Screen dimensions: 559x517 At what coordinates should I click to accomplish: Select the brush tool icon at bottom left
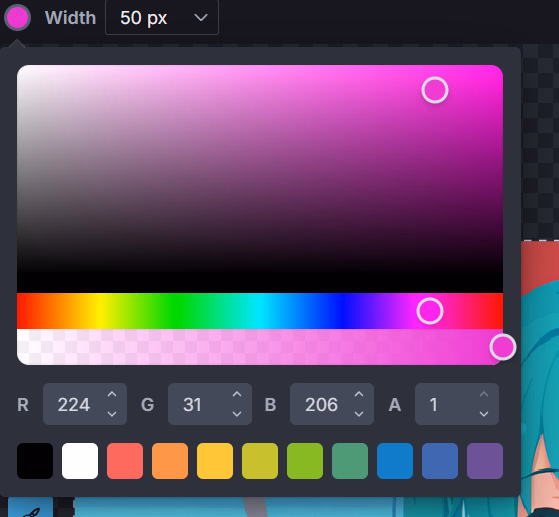[31, 508]
